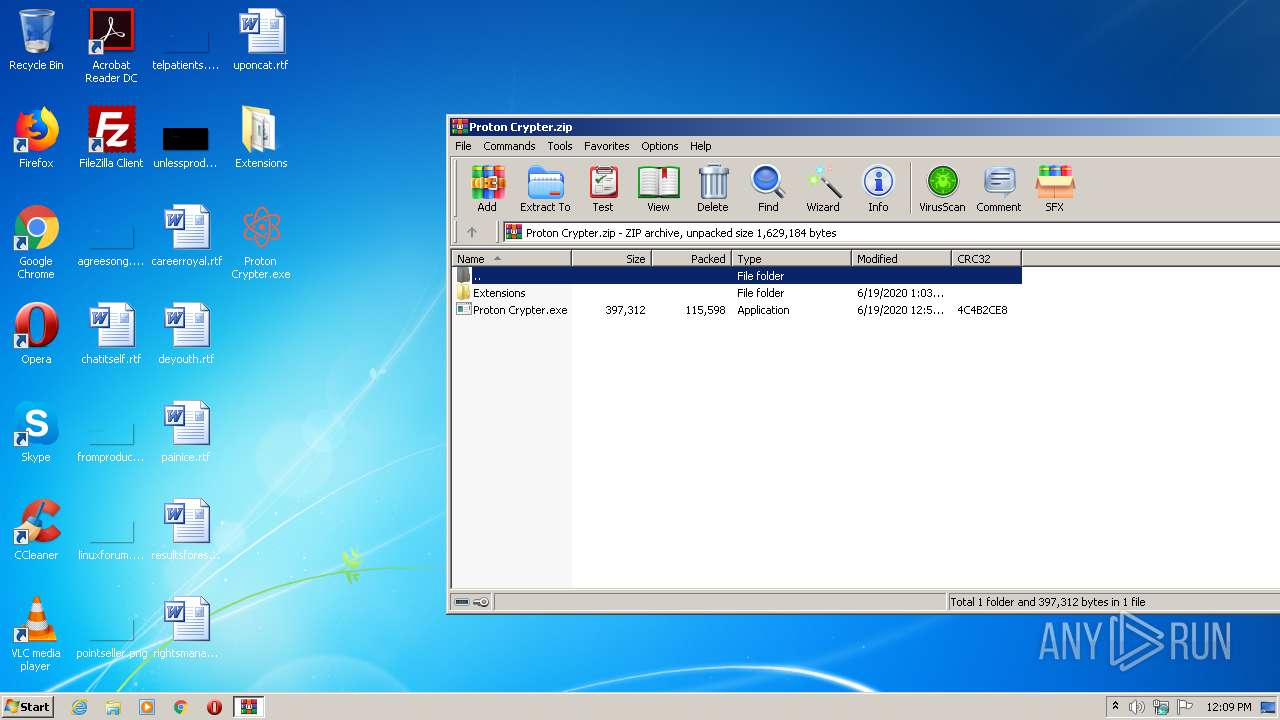This screenshot has height=720, width=1280.
Task: Open the Help menu
Action: tap(701, 146)
